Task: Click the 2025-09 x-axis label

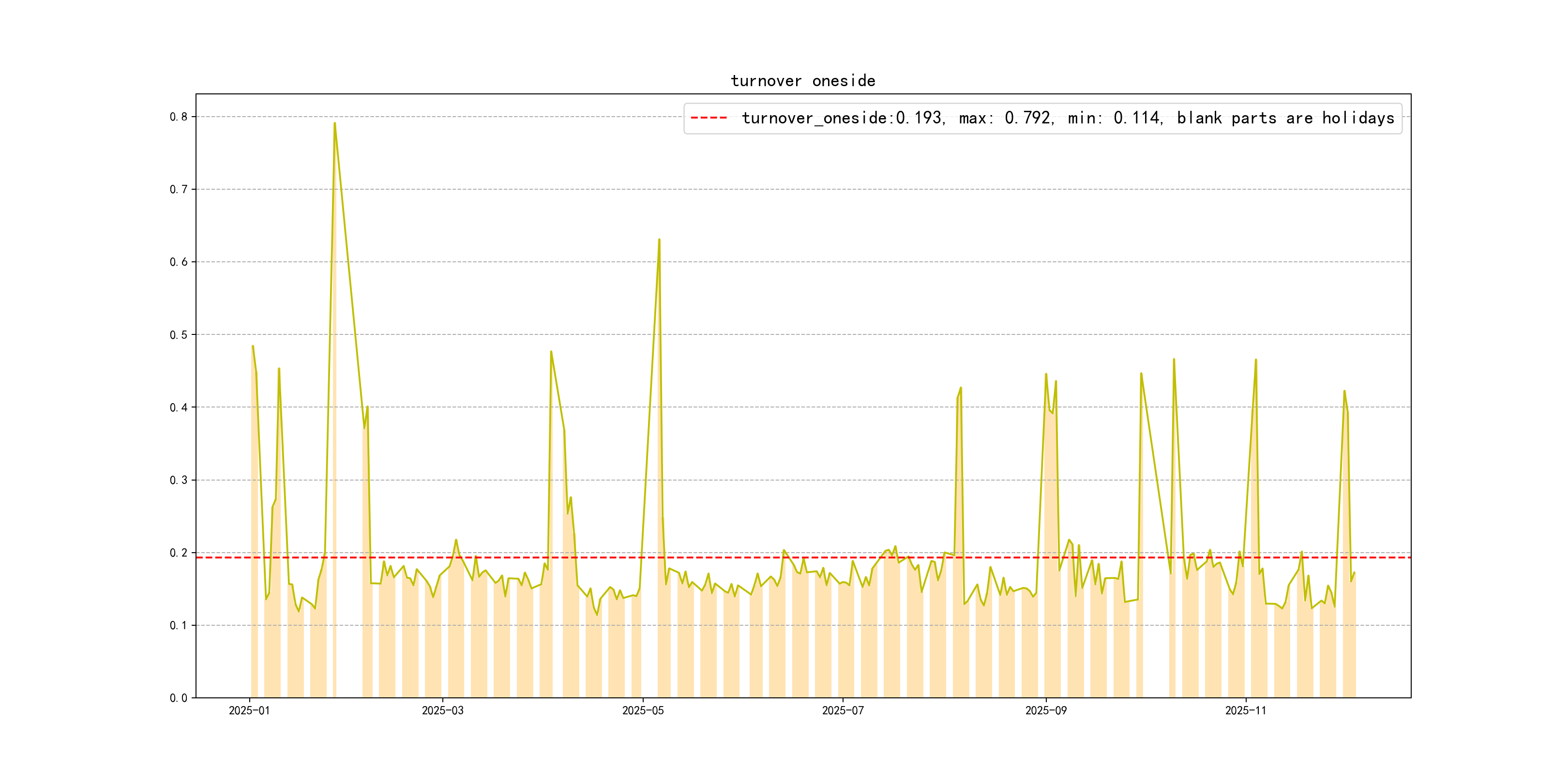Action: tap(1046, 710)
